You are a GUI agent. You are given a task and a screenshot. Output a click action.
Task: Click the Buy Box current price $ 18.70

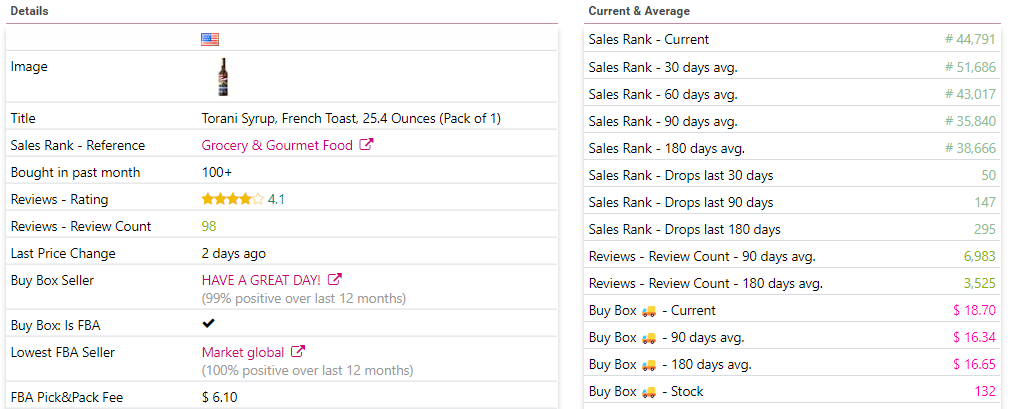[x=974, y=311]
